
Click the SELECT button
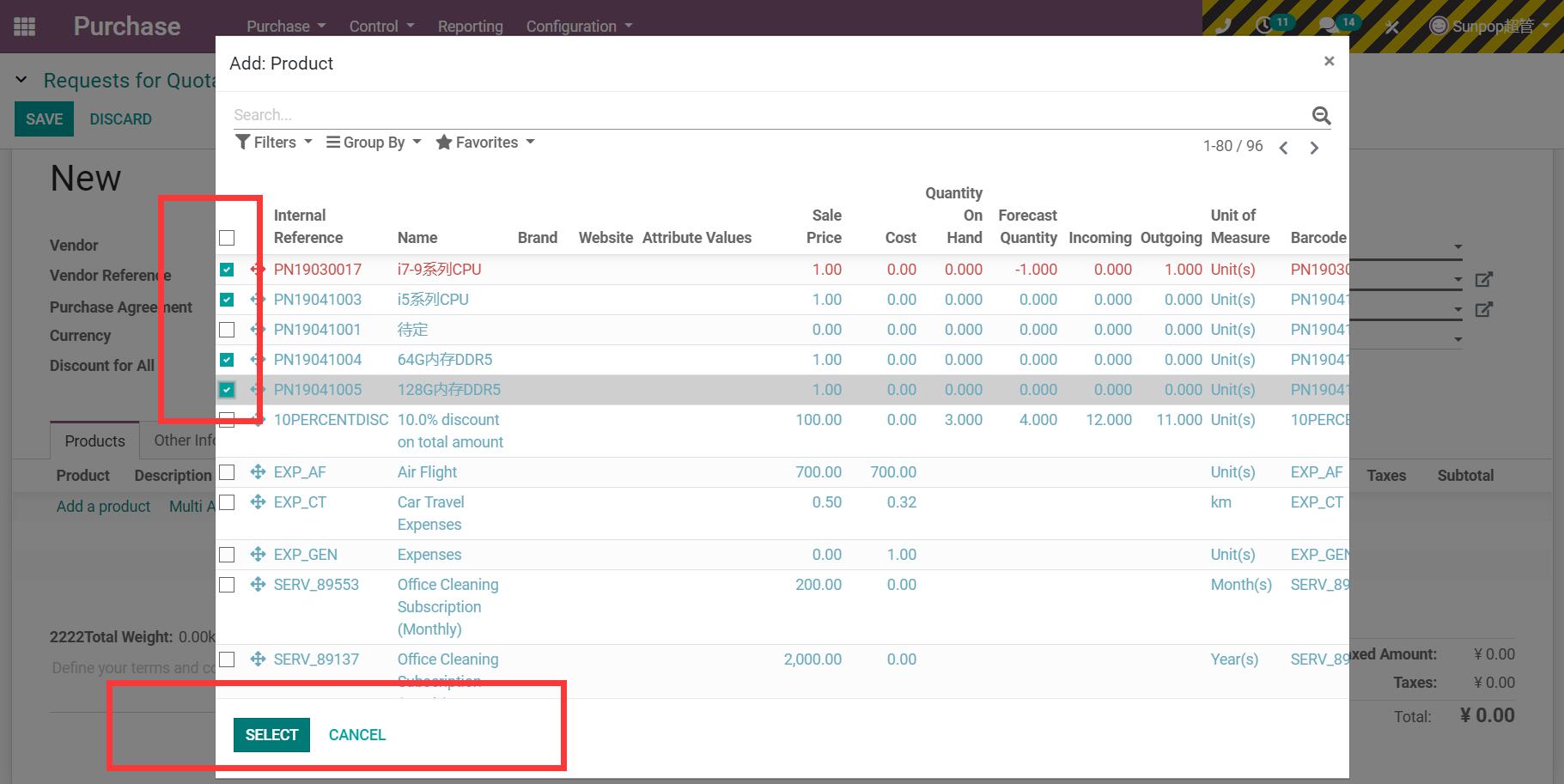click(271, 735)
